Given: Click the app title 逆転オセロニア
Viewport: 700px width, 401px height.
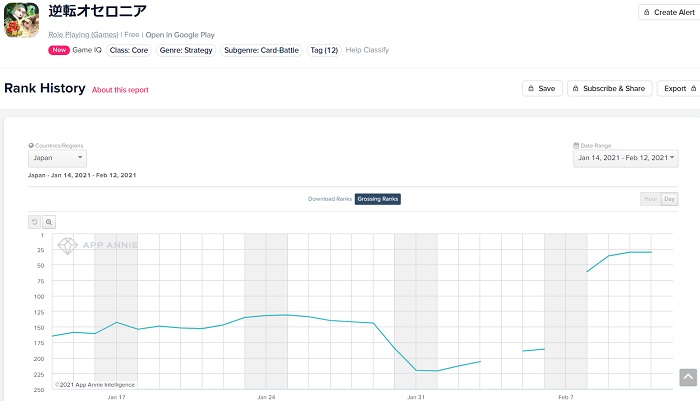Looking at the screenshot, I should point(97,11).
